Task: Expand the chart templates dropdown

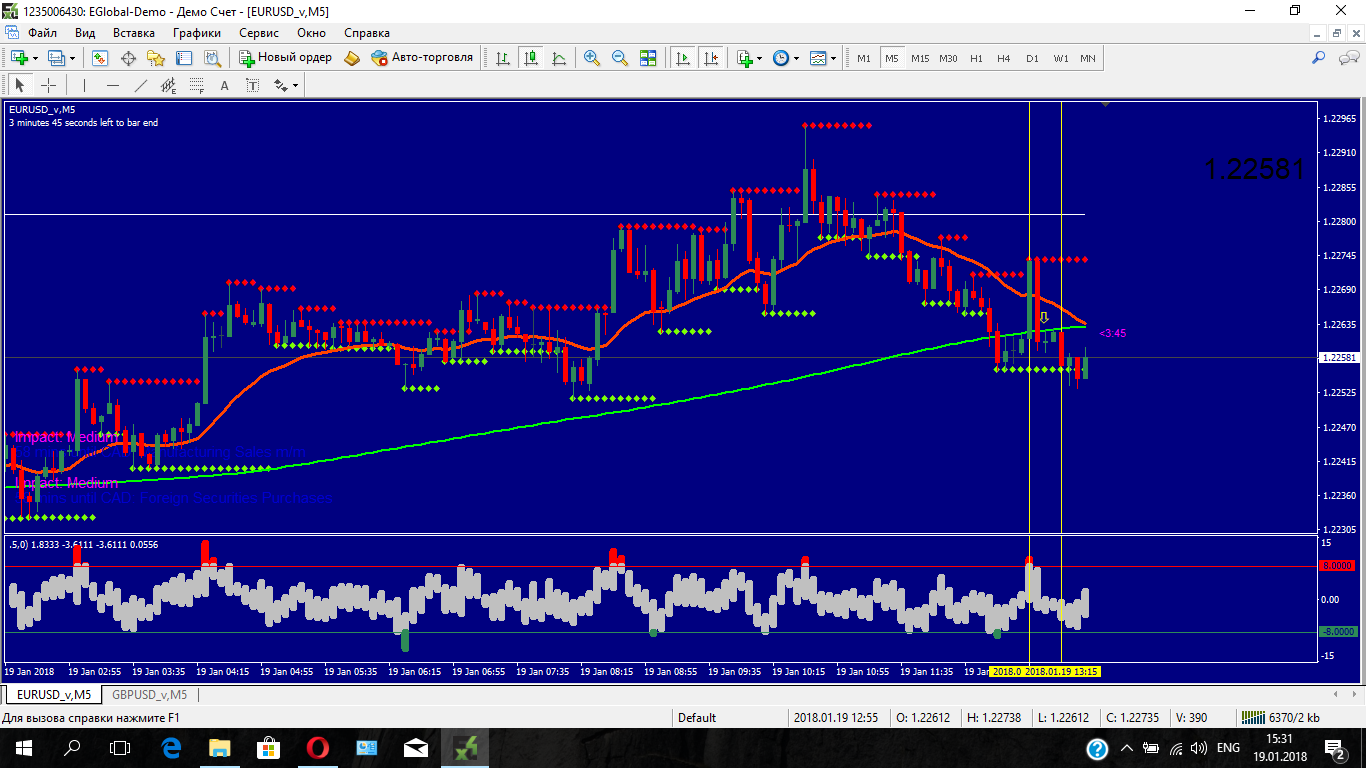Action: (x=834, y=58)
